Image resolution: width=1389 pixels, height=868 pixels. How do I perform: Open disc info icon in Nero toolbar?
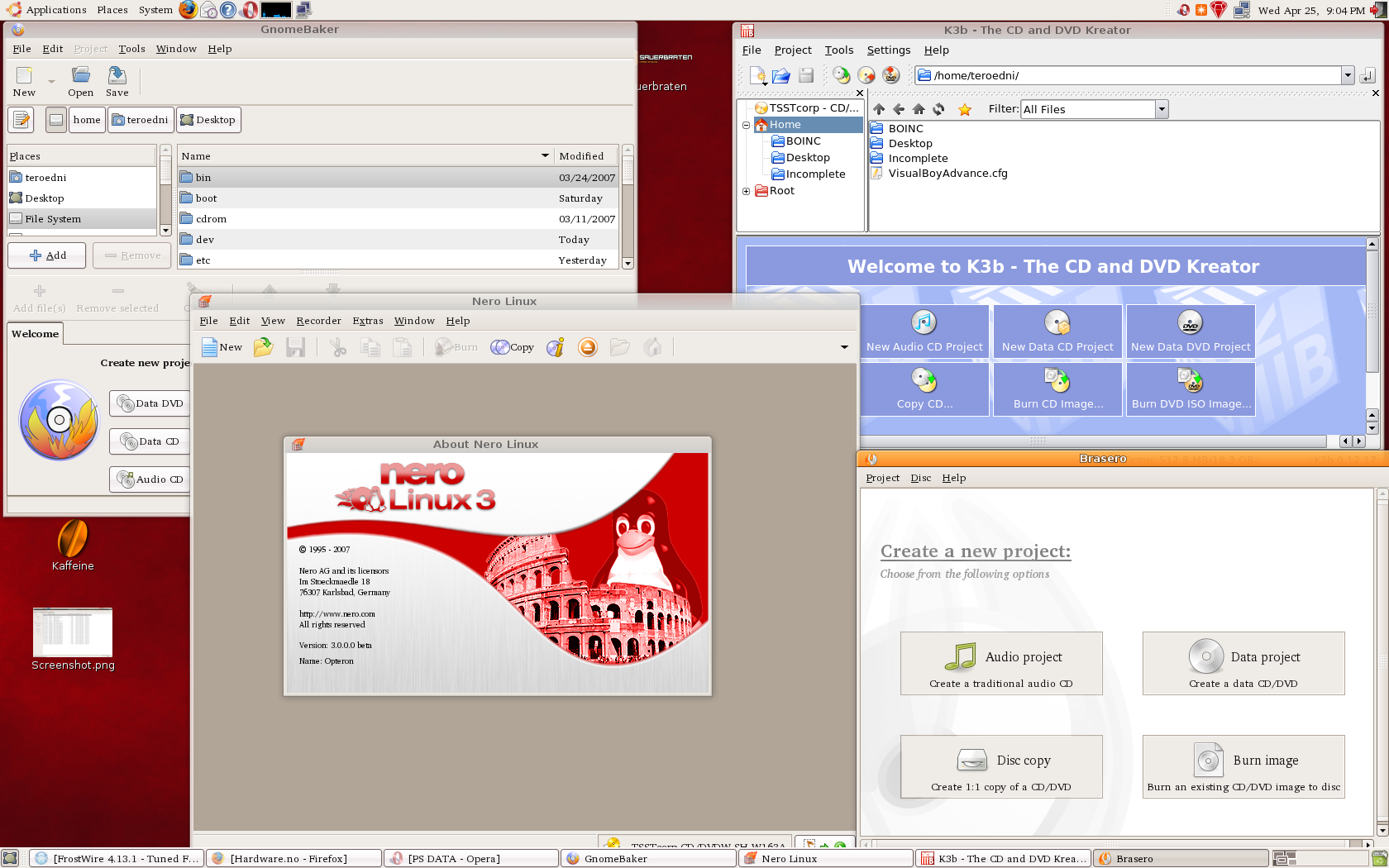click(556, 347)
